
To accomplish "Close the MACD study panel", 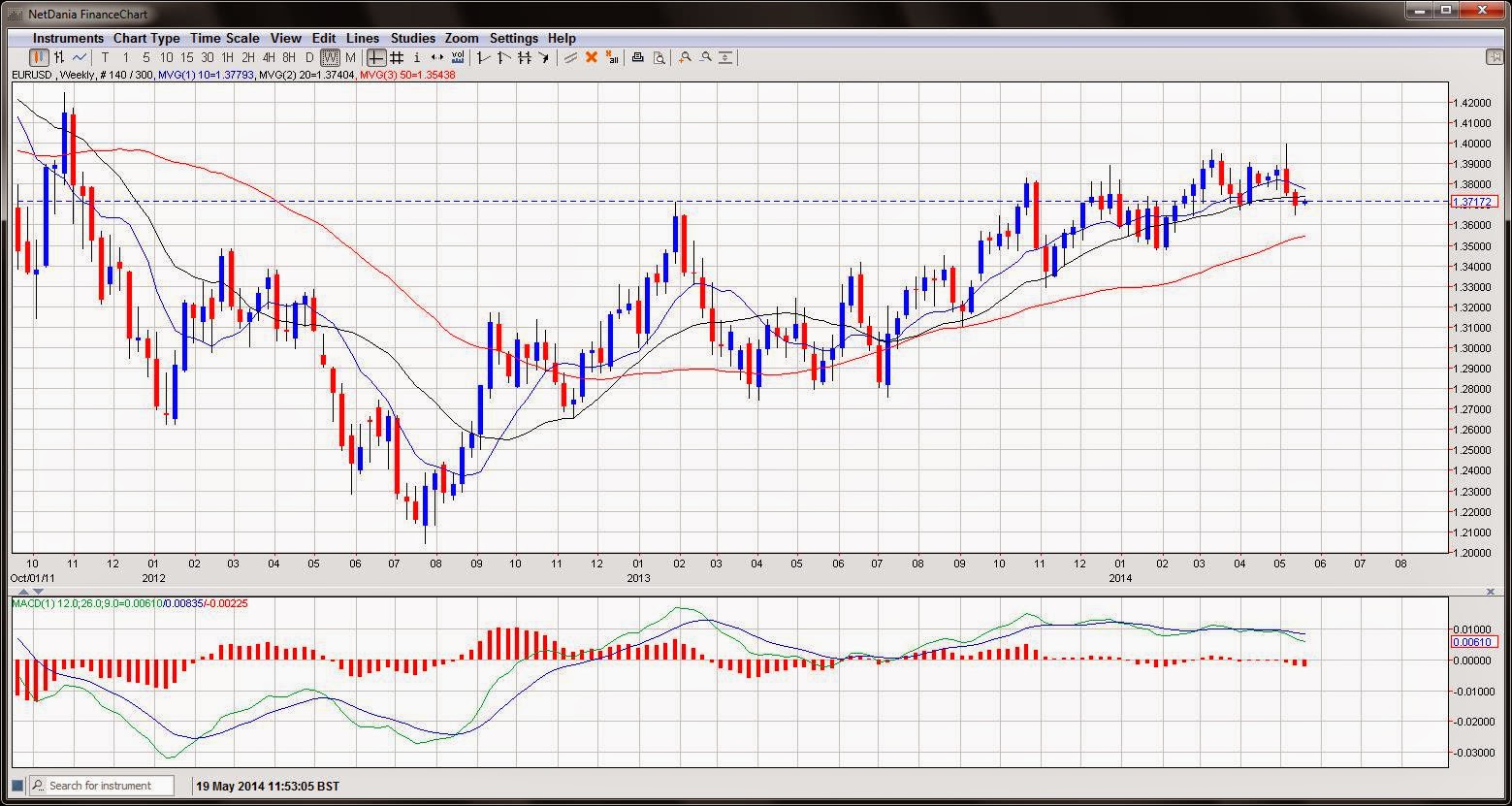I will [x=1491, y=591].
